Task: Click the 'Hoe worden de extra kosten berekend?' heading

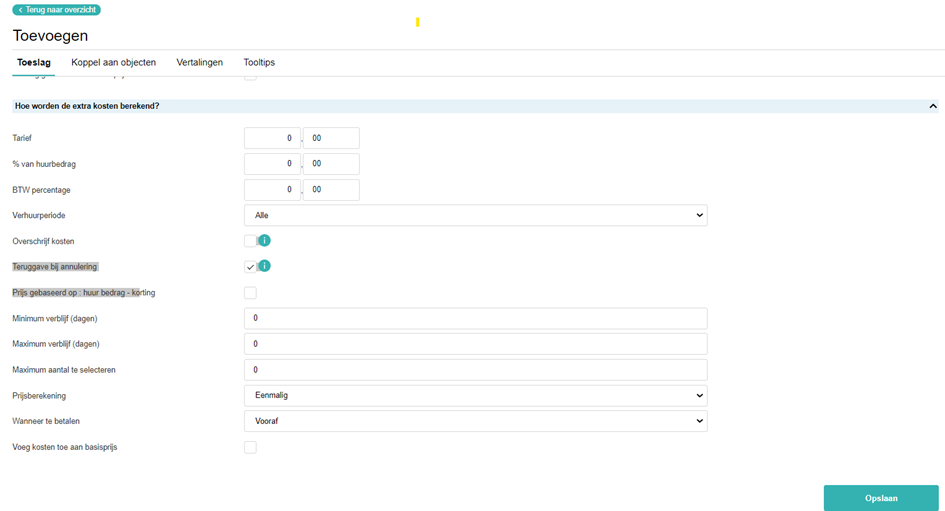Action: 87,106
